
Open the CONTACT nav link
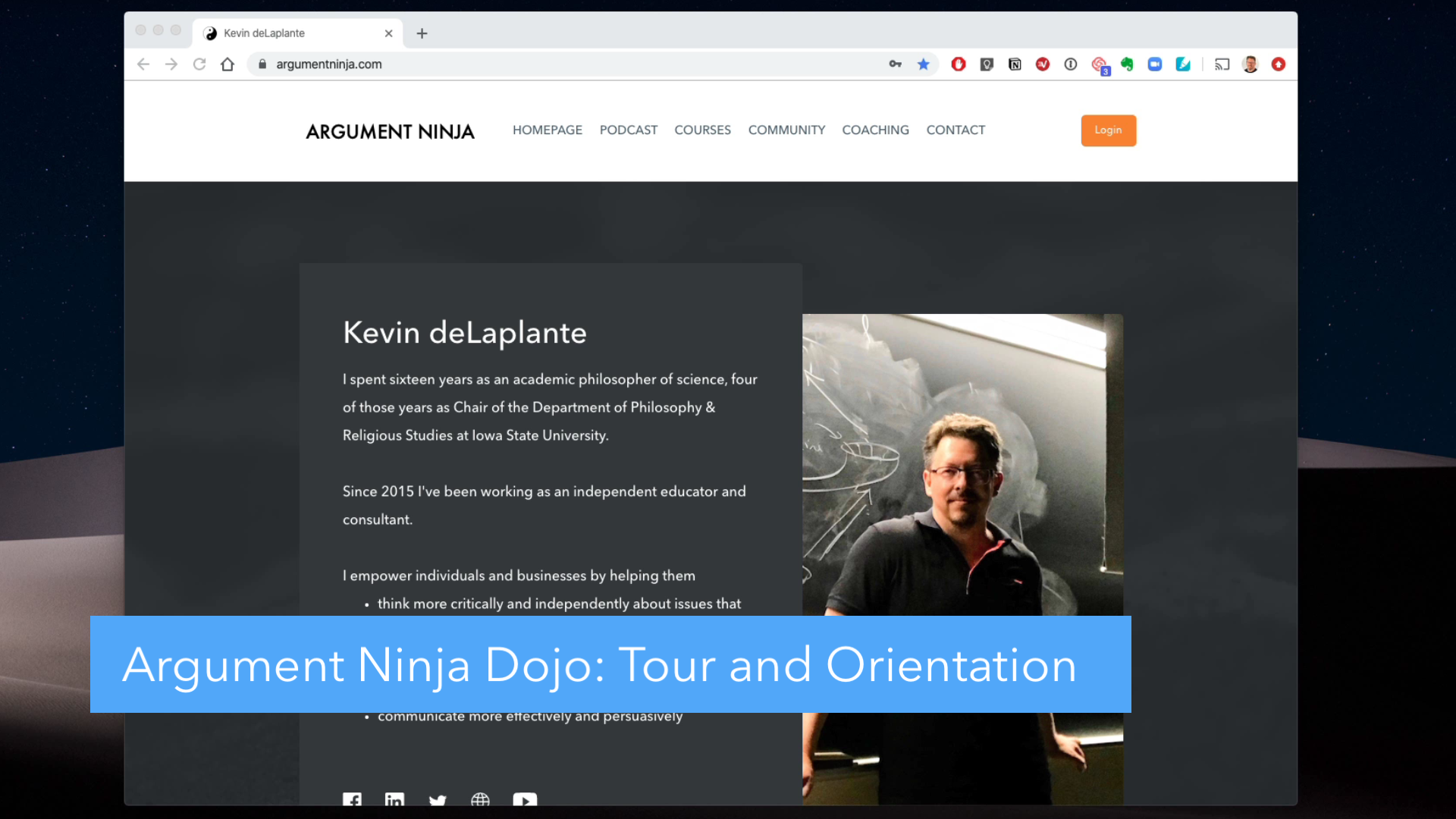[x=955, y=130]
